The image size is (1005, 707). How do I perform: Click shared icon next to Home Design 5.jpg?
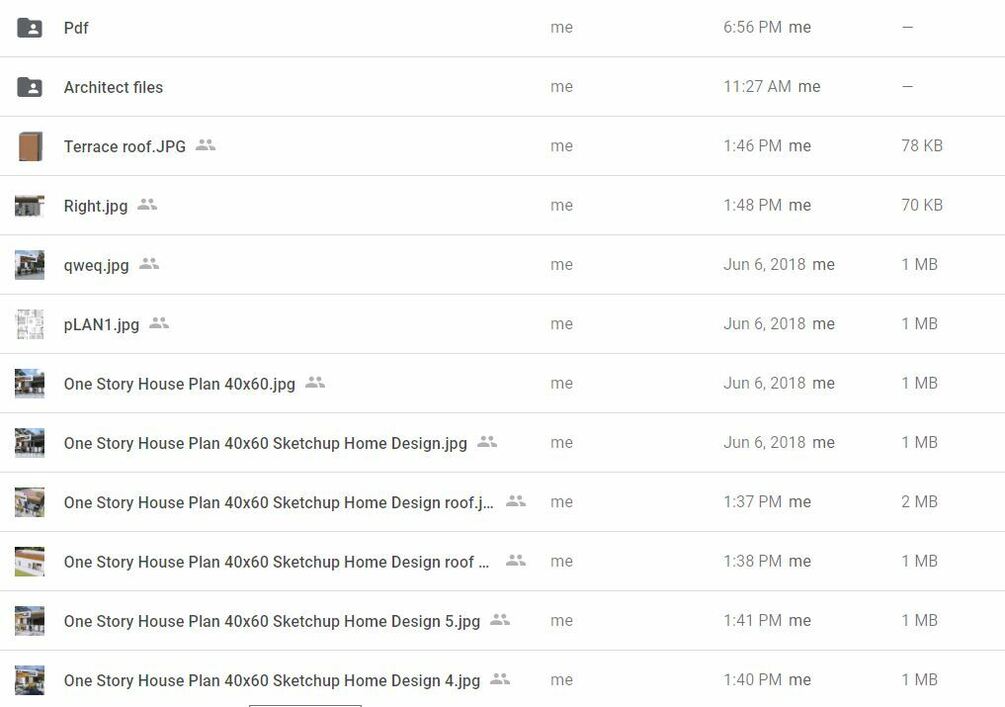(x=500, y=620)
